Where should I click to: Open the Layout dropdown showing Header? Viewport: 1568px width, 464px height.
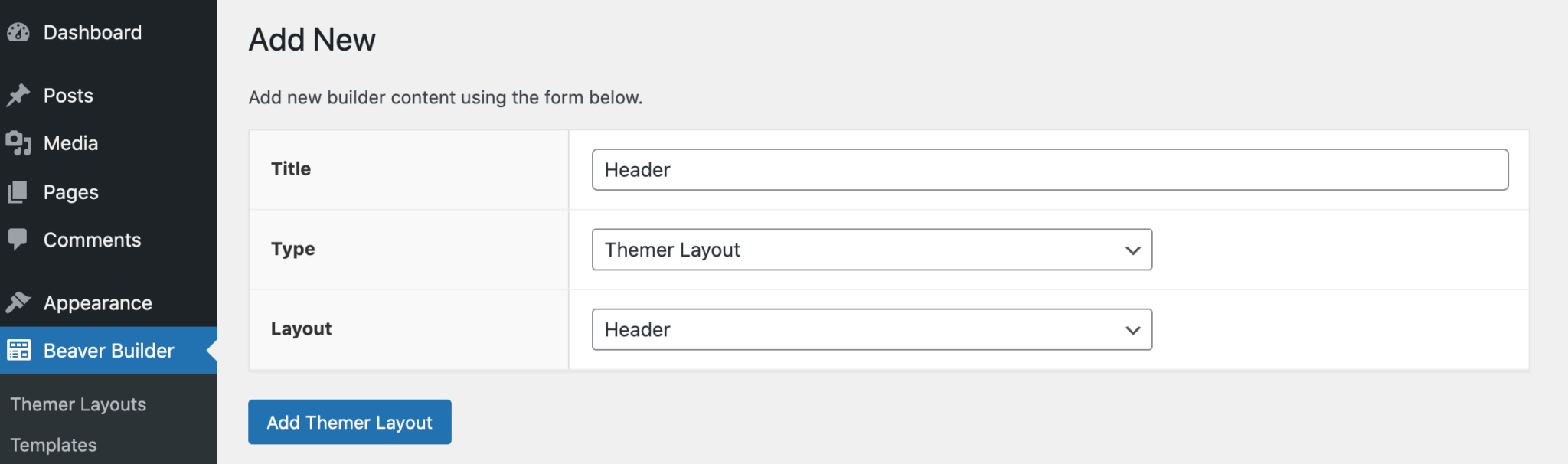(871, 329)
